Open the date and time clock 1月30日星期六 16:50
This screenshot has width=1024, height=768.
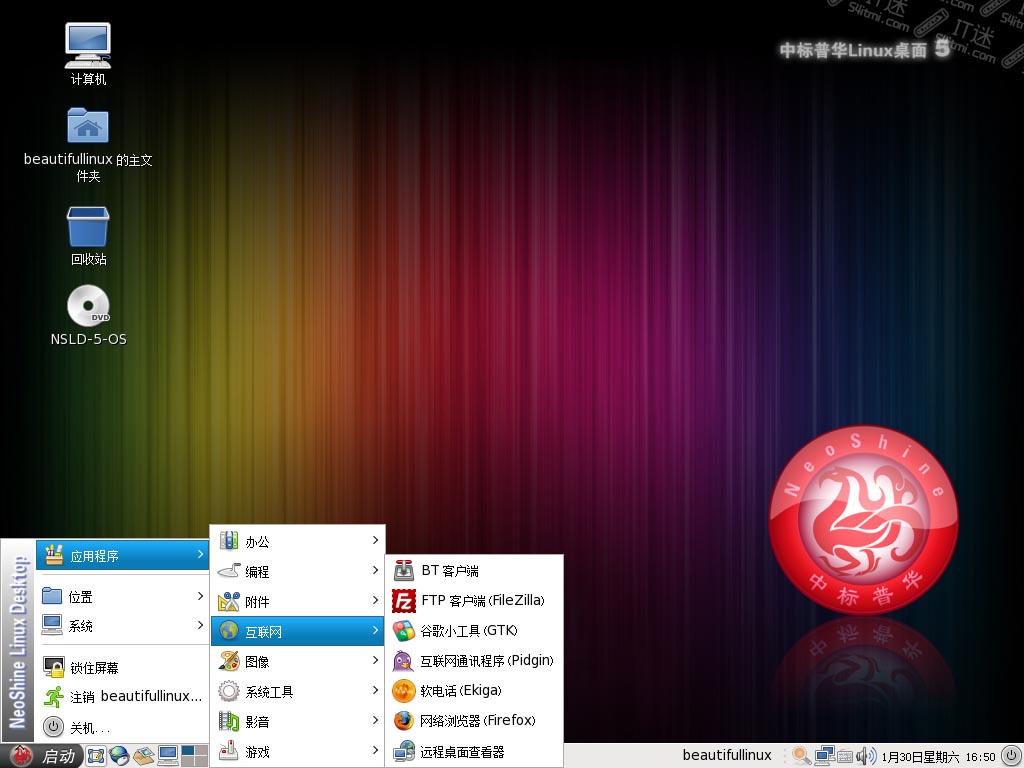pos(938,756)
